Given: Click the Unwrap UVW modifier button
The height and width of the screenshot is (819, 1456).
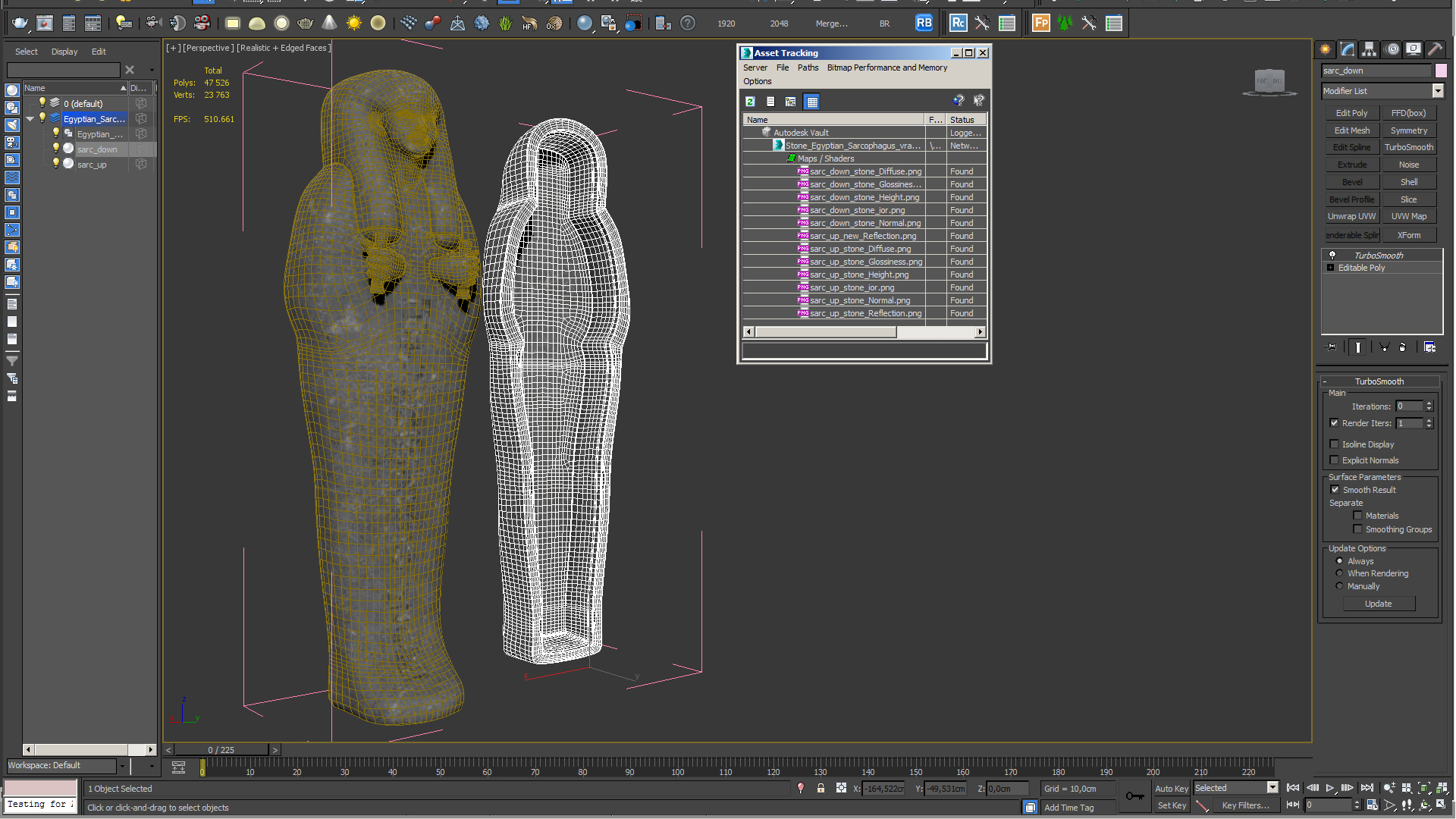Looking at the screenshot, I should click(x=1351, y=216).
